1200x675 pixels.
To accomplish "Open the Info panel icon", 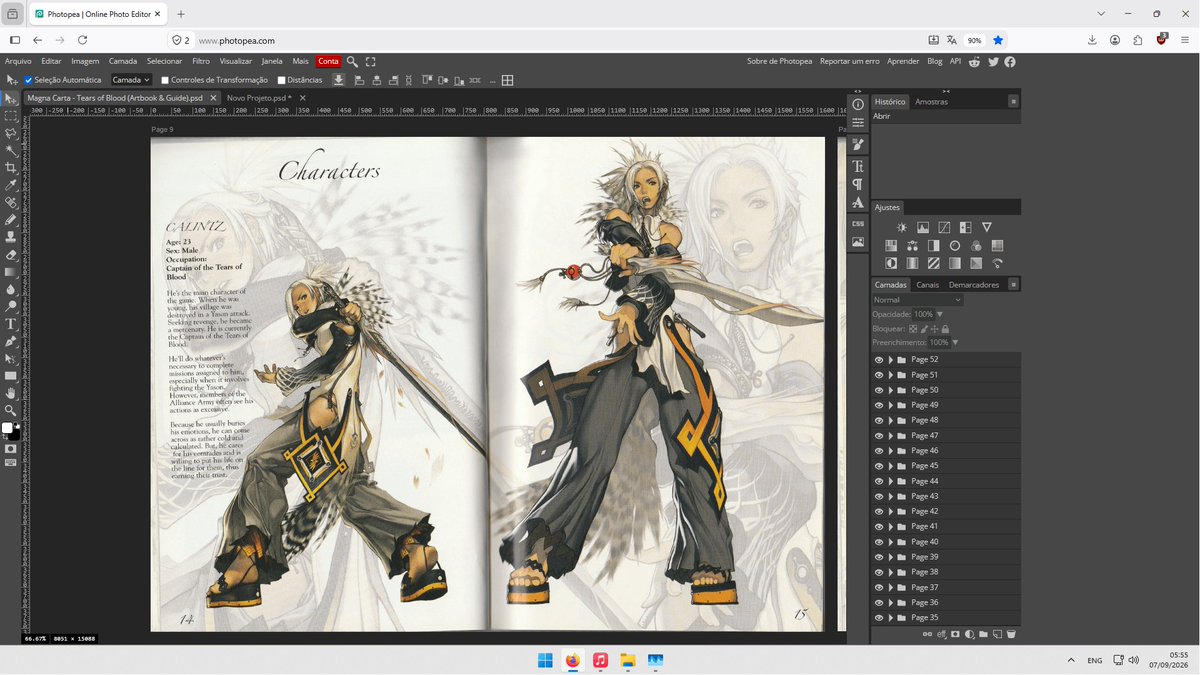I will tap(858, 104).
